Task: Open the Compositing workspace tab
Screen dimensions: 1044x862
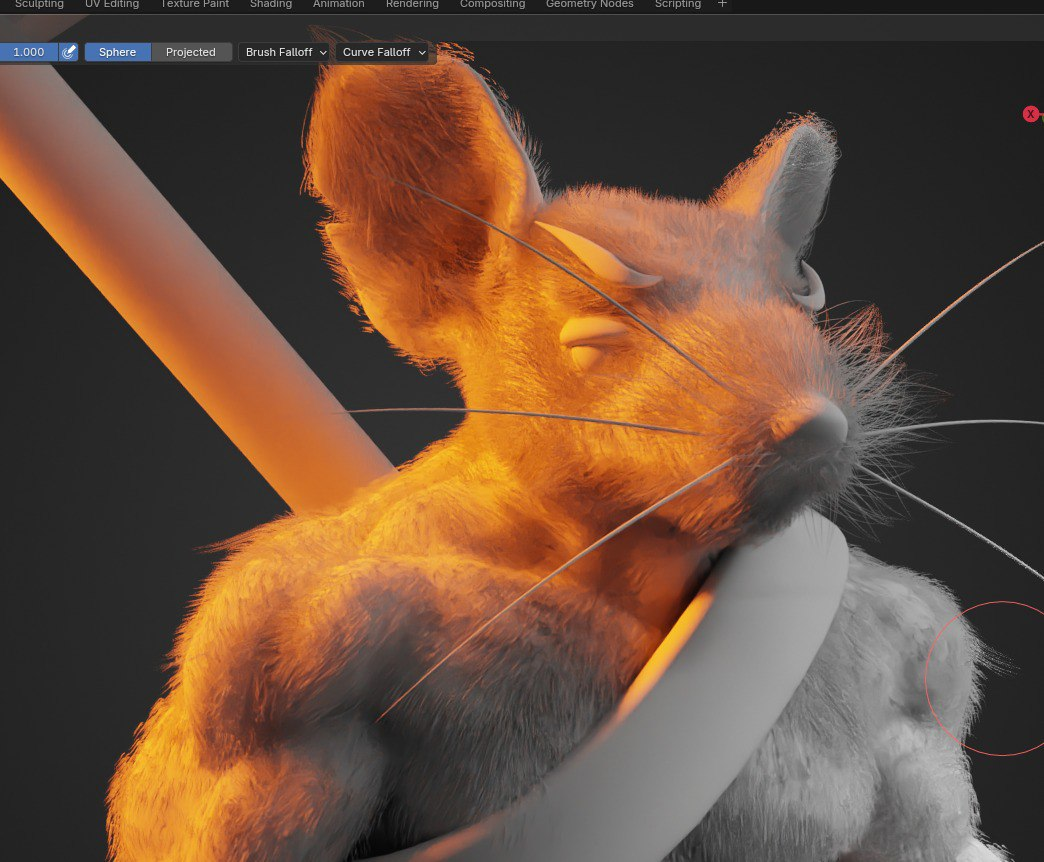Action: coord(492,4)
